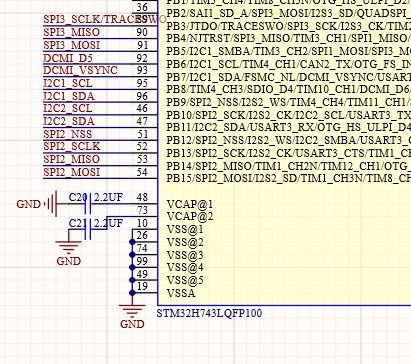
Task: Click the GND symbol under C21
Action: 69,247
